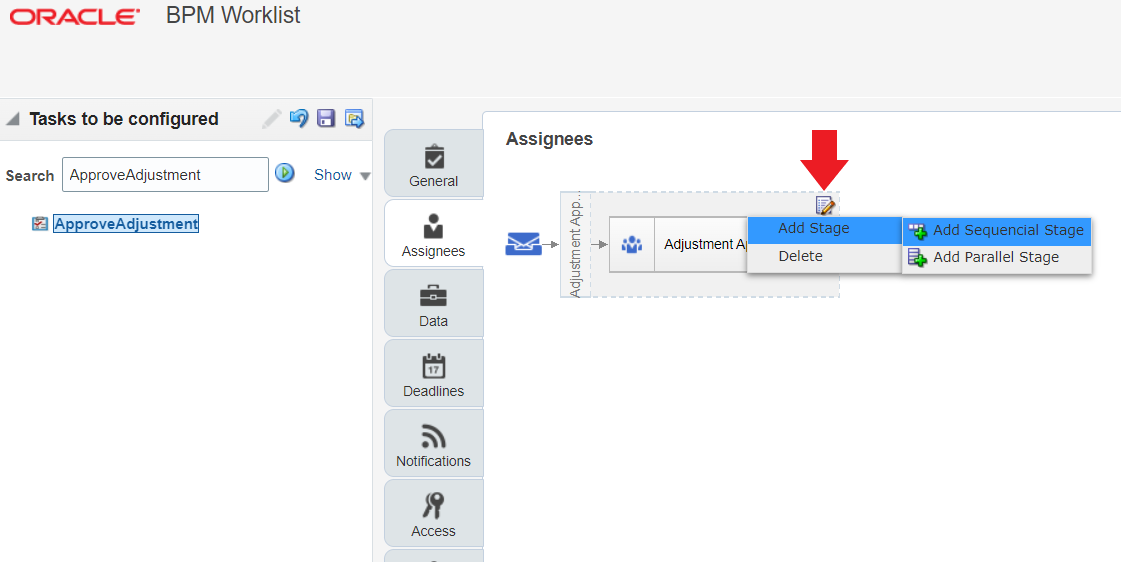Save the task with the floppy disk icon
This screenshot has height=562, width=1121.
pos(326,118)
